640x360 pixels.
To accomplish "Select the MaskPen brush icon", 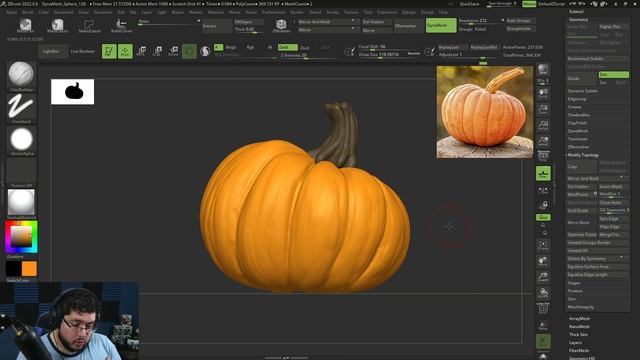I will [25, 26].
